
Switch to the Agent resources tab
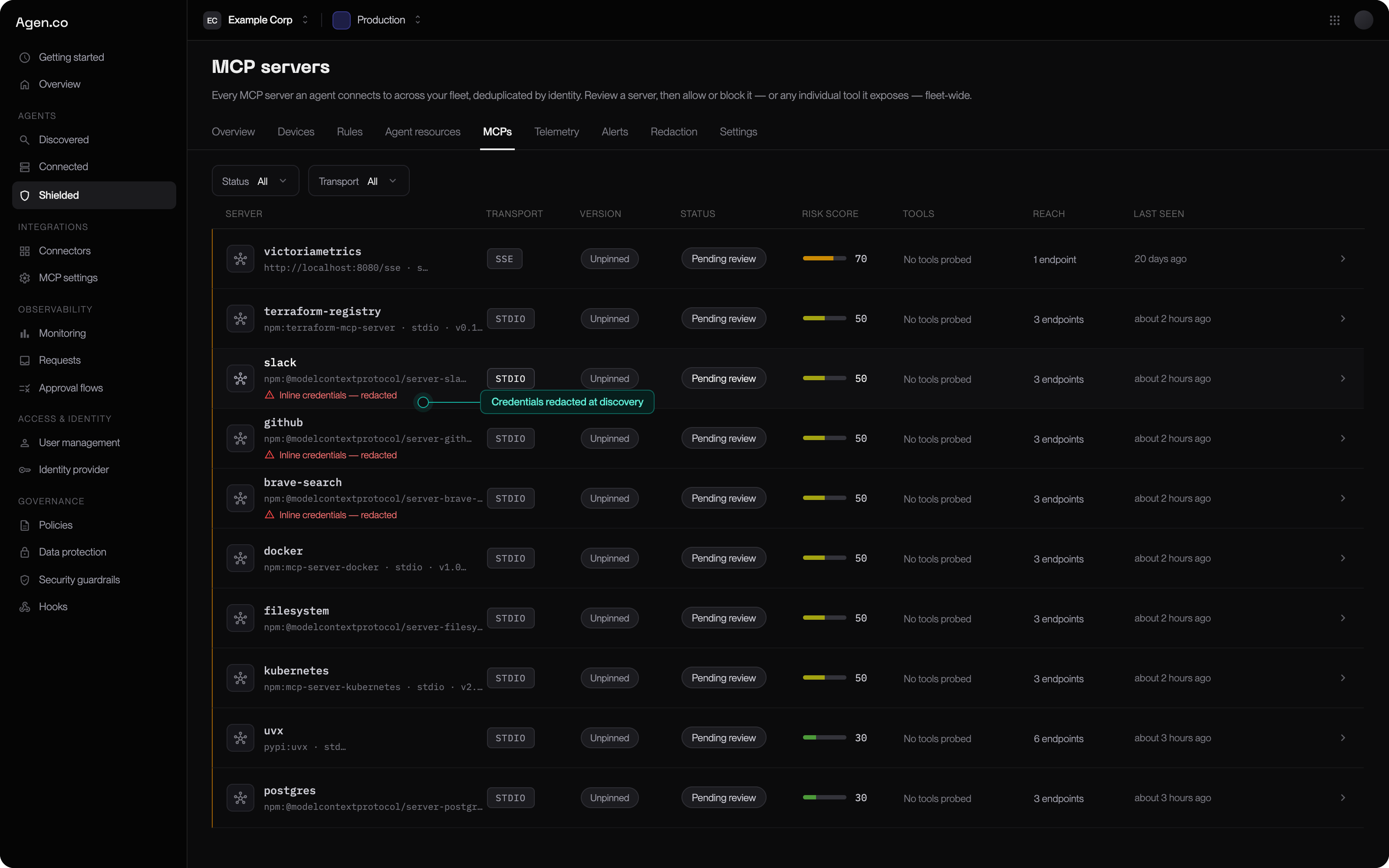pyautogui.click(x=422, y=132)
